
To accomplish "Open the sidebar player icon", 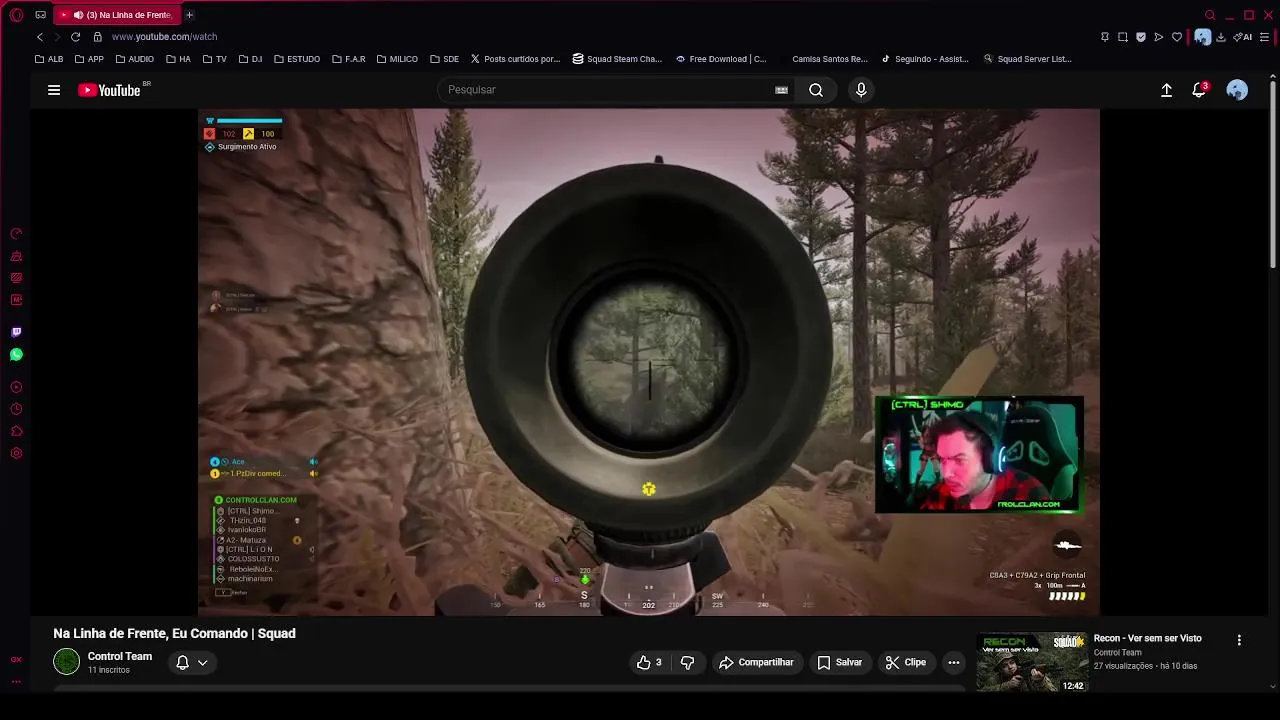I will point(16,387).
